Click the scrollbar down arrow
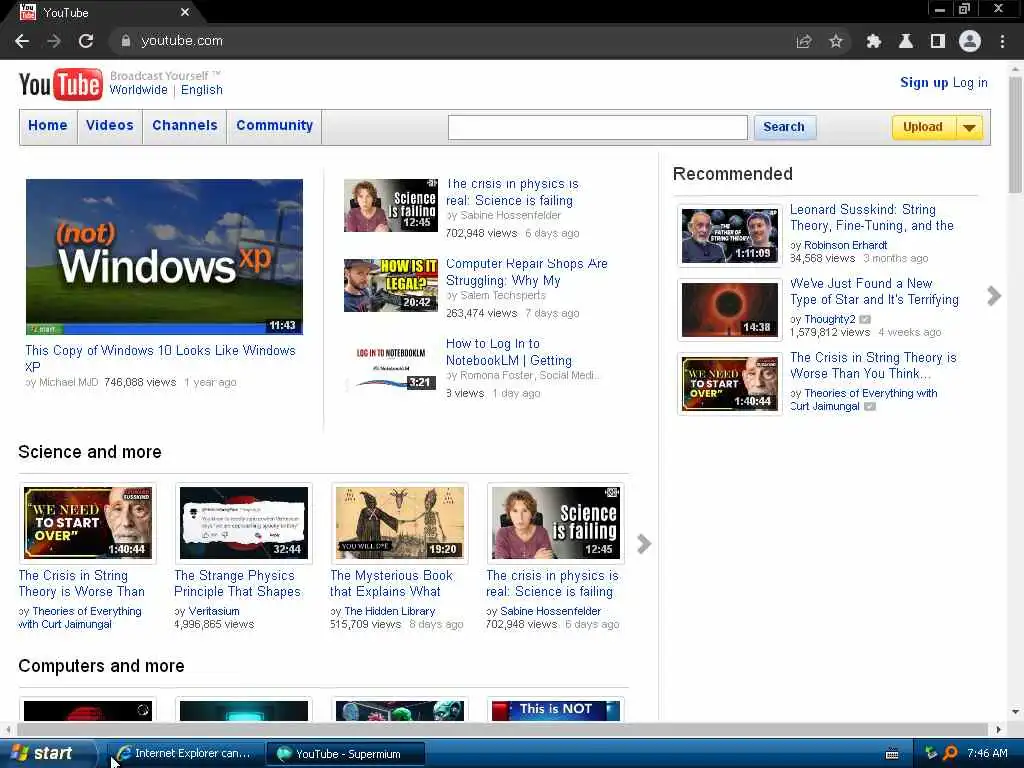 (x=1016, y=712)
